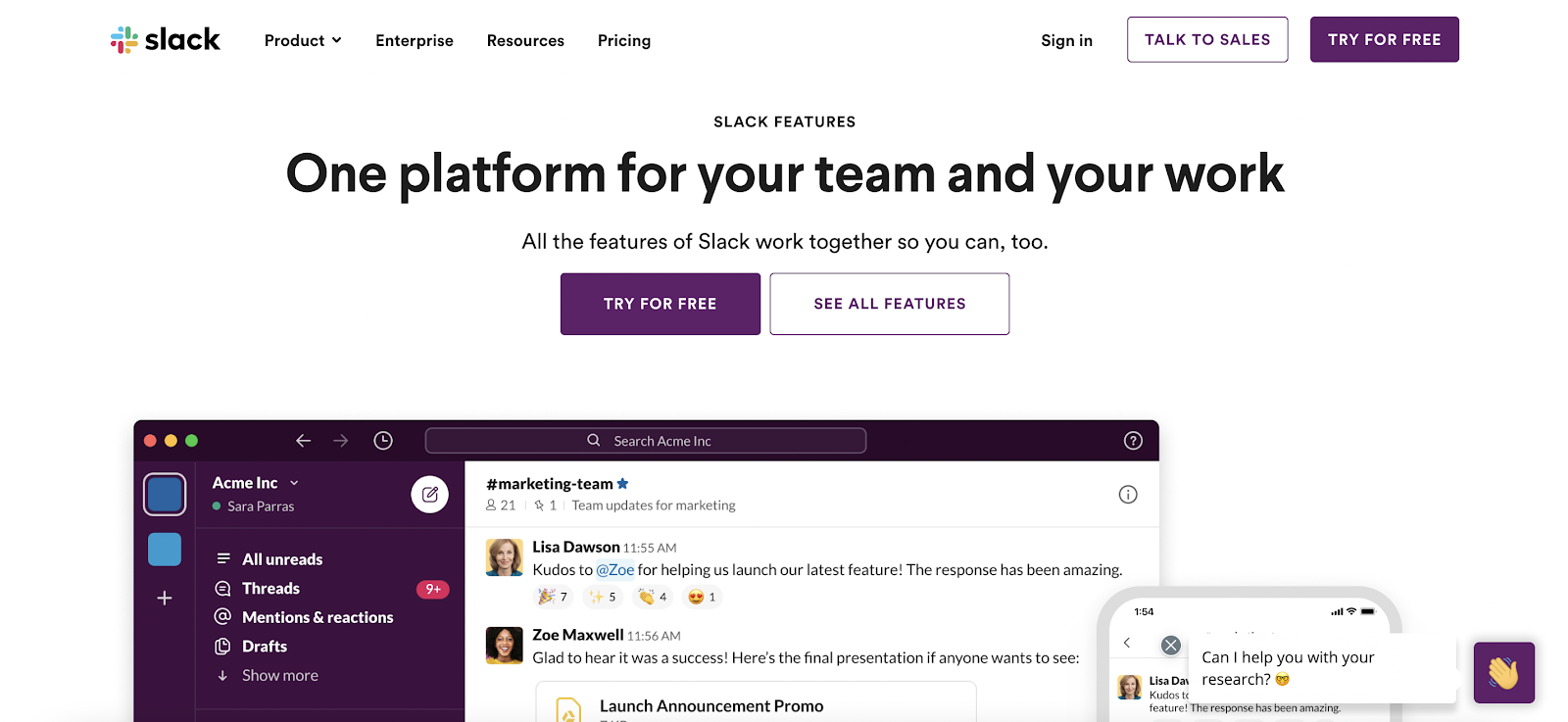Open the Resources nav item
The height and width of the screenshot is (722, 1568).
pos(525,40)
